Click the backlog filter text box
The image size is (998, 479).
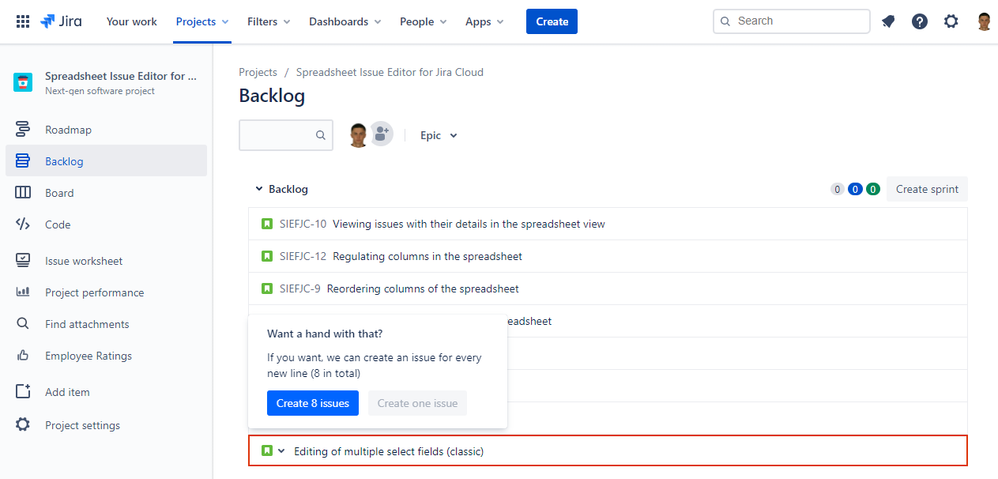[x=286, y=135]
